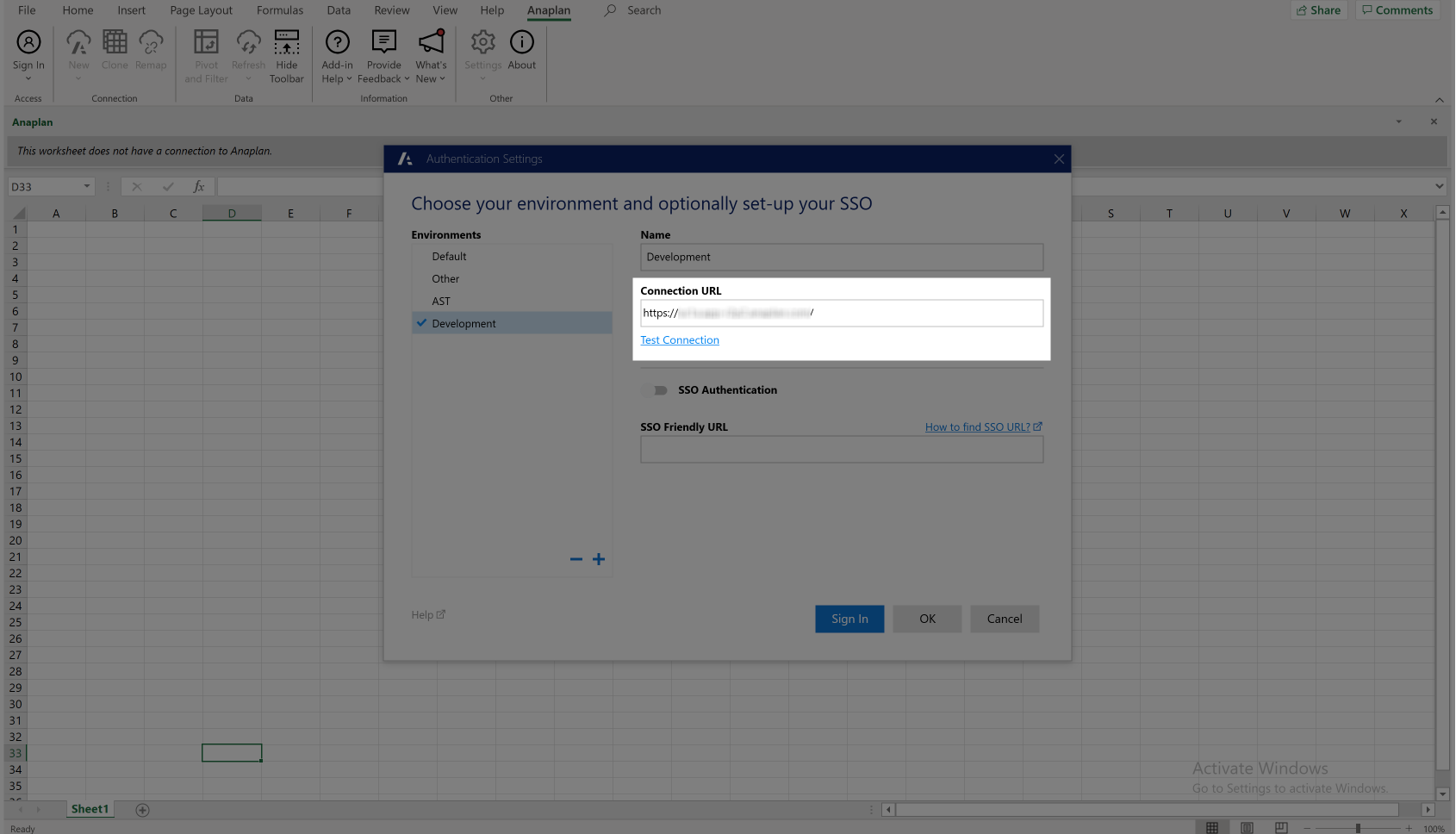
Task: Open How to find SSO URL link
Action: [x=984, y=426]
